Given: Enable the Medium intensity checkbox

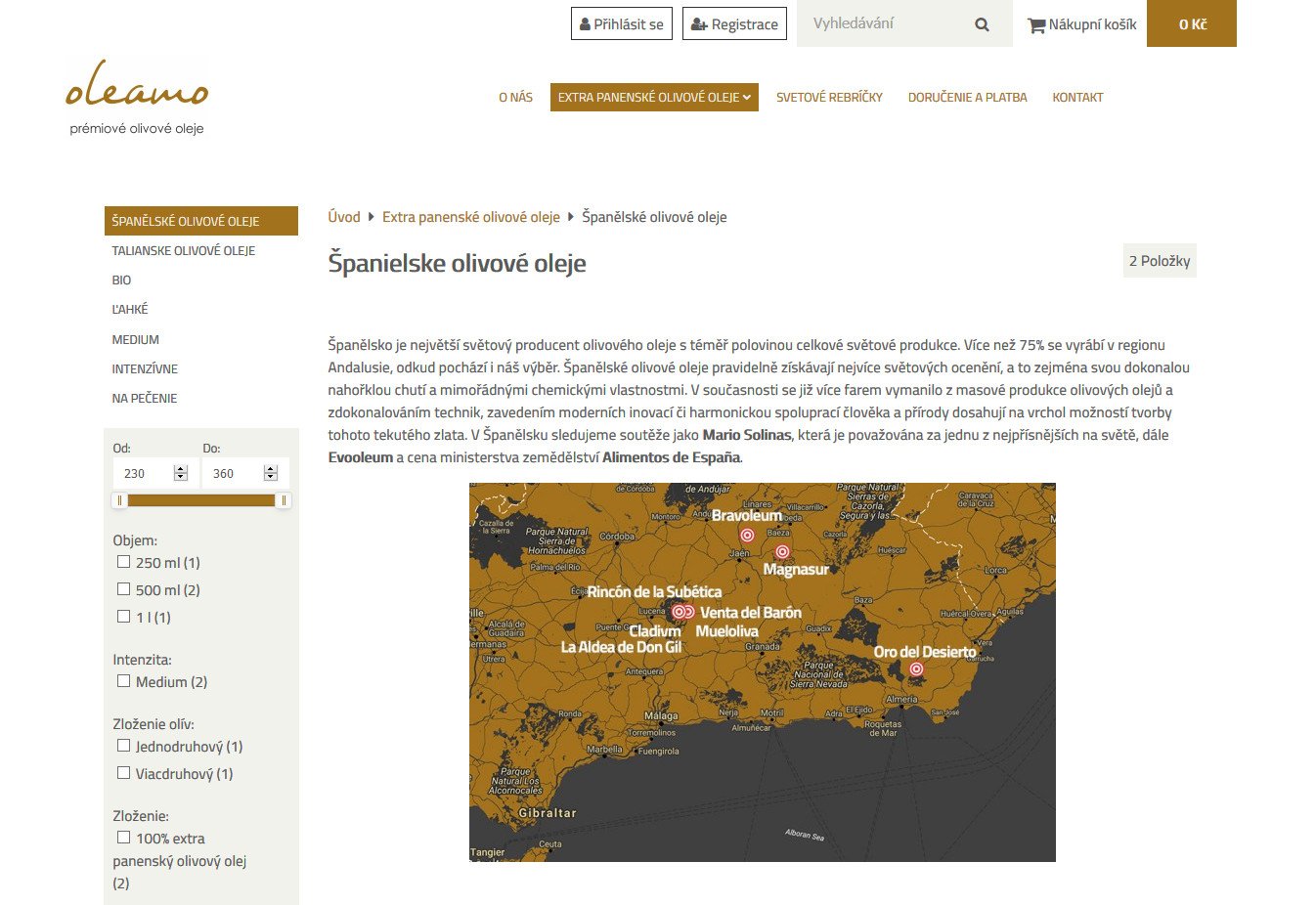Looking at the screenshot, I should click(x=124, y=681).
